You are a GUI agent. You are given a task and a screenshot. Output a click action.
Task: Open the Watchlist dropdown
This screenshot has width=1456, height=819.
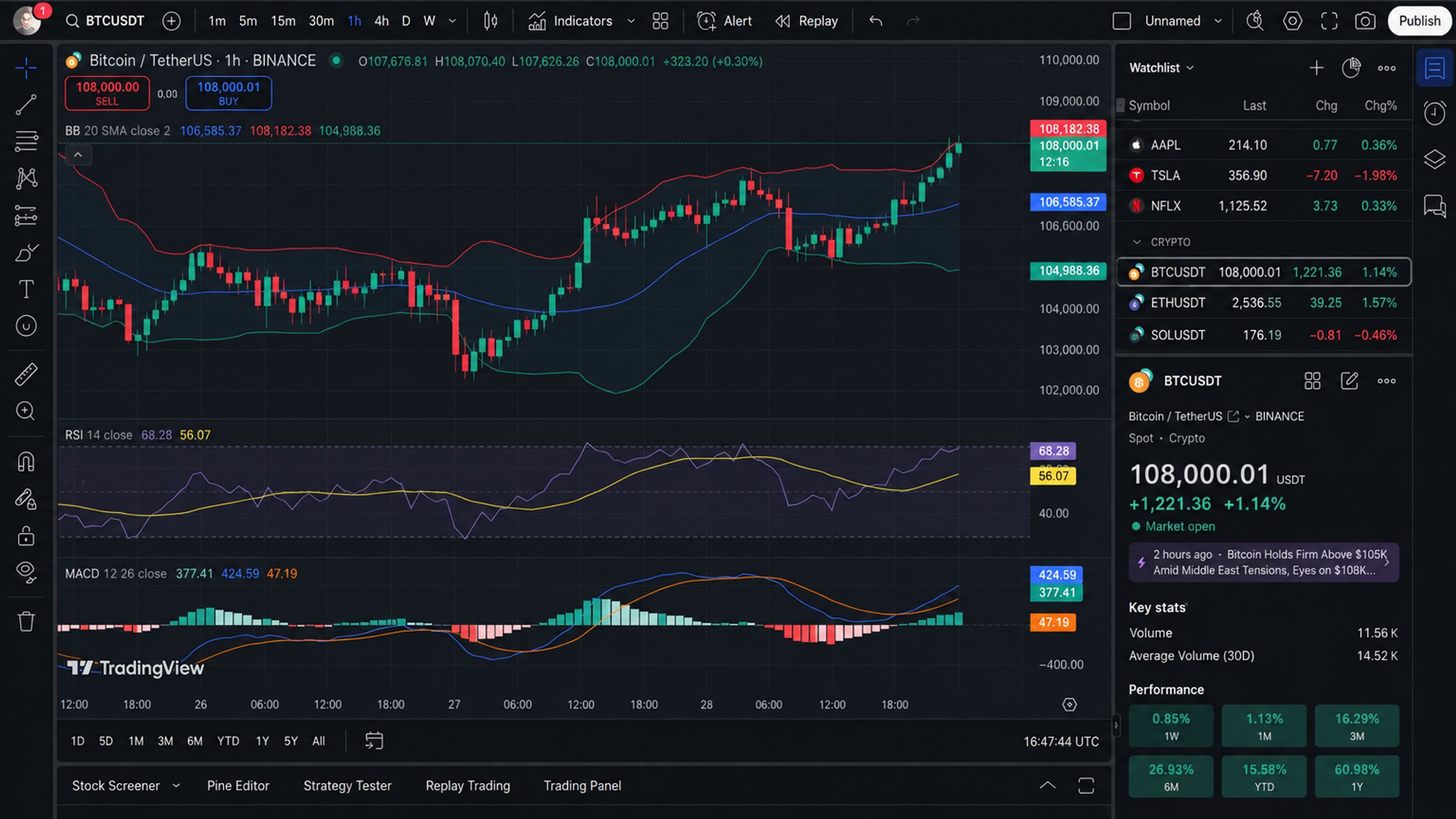click(1161, 68)
